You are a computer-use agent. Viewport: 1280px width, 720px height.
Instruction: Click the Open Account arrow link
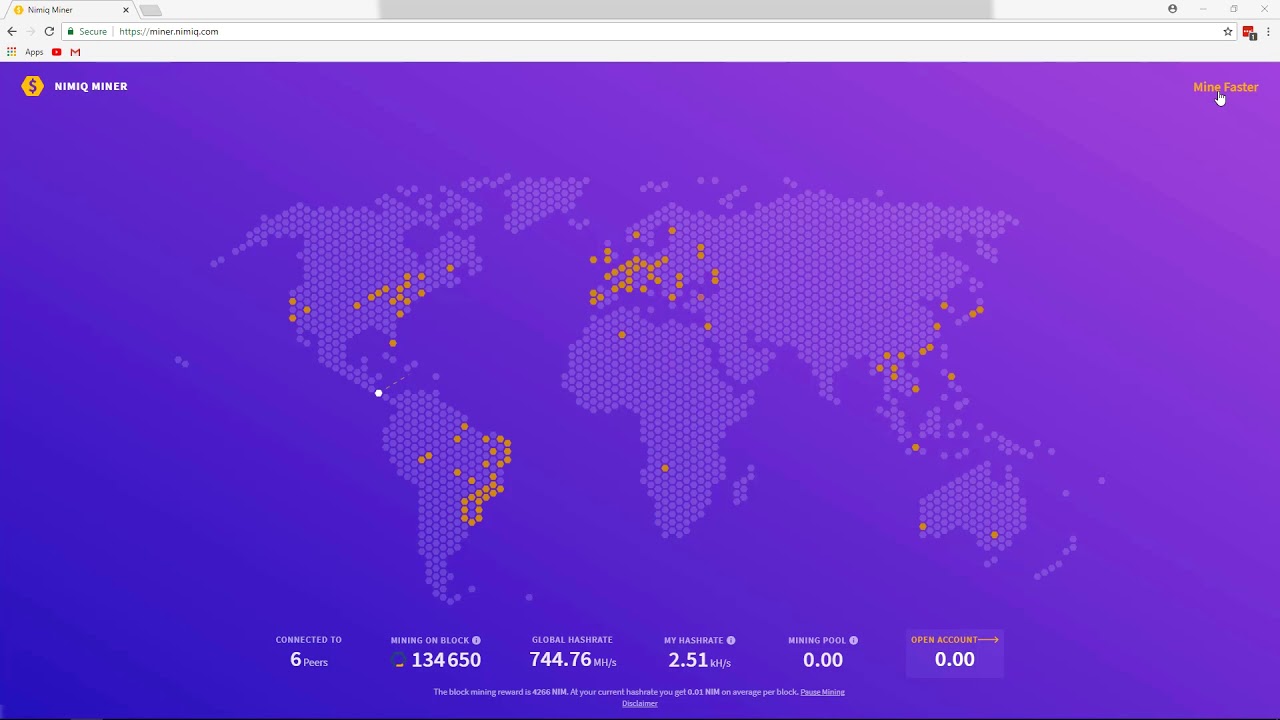(955, 640)
